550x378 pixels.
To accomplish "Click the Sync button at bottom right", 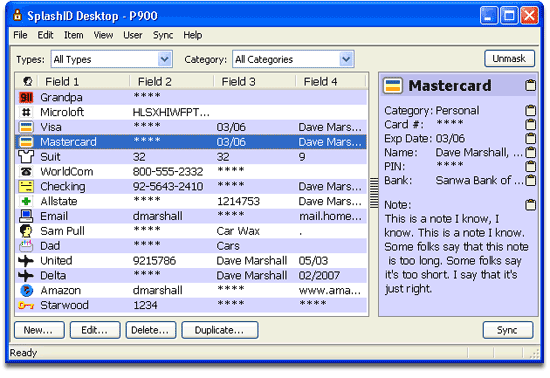I will point(508,330).
